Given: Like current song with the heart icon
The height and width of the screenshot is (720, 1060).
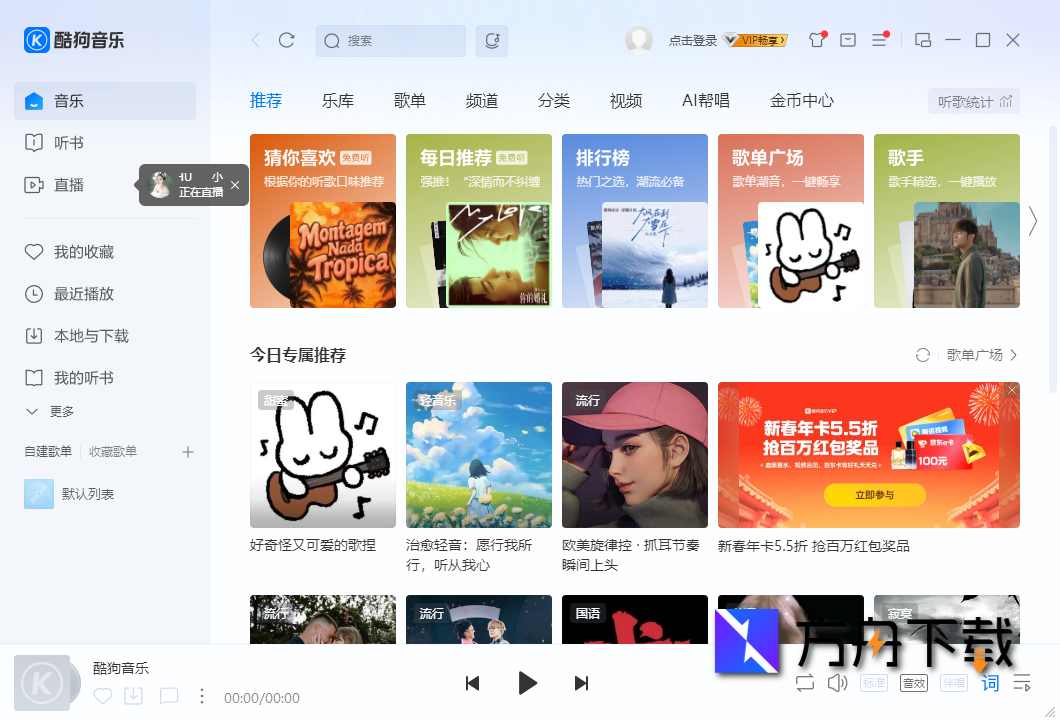Looking at the screenshot, I should (x=102, y=697).
